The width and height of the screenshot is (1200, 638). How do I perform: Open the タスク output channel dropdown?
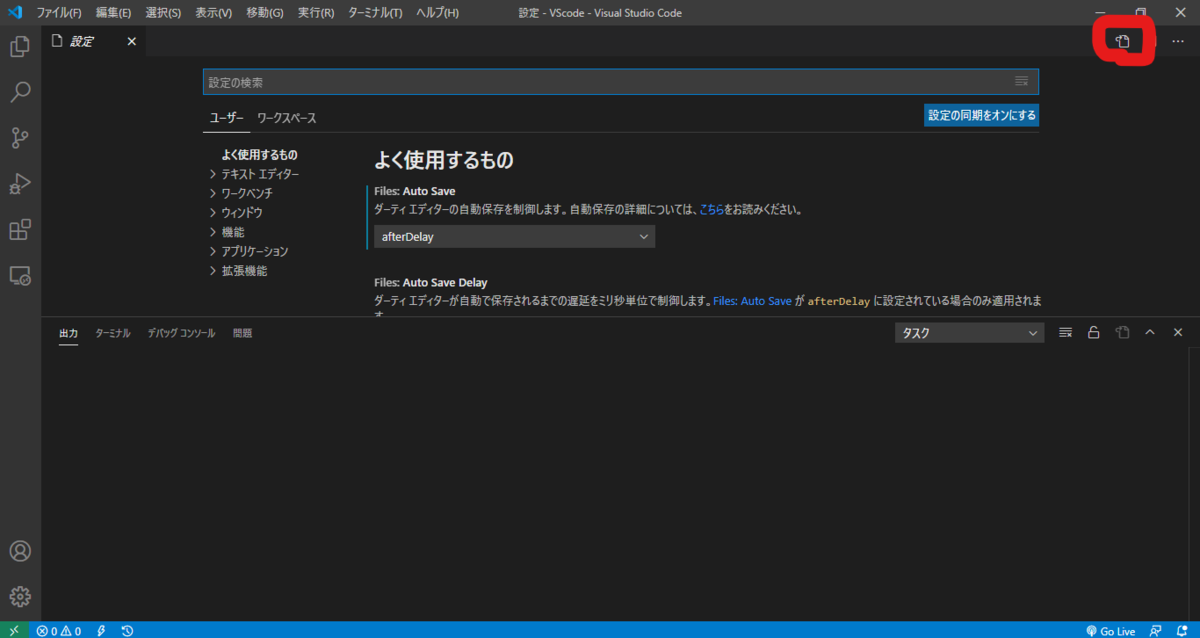click(969, 333)
